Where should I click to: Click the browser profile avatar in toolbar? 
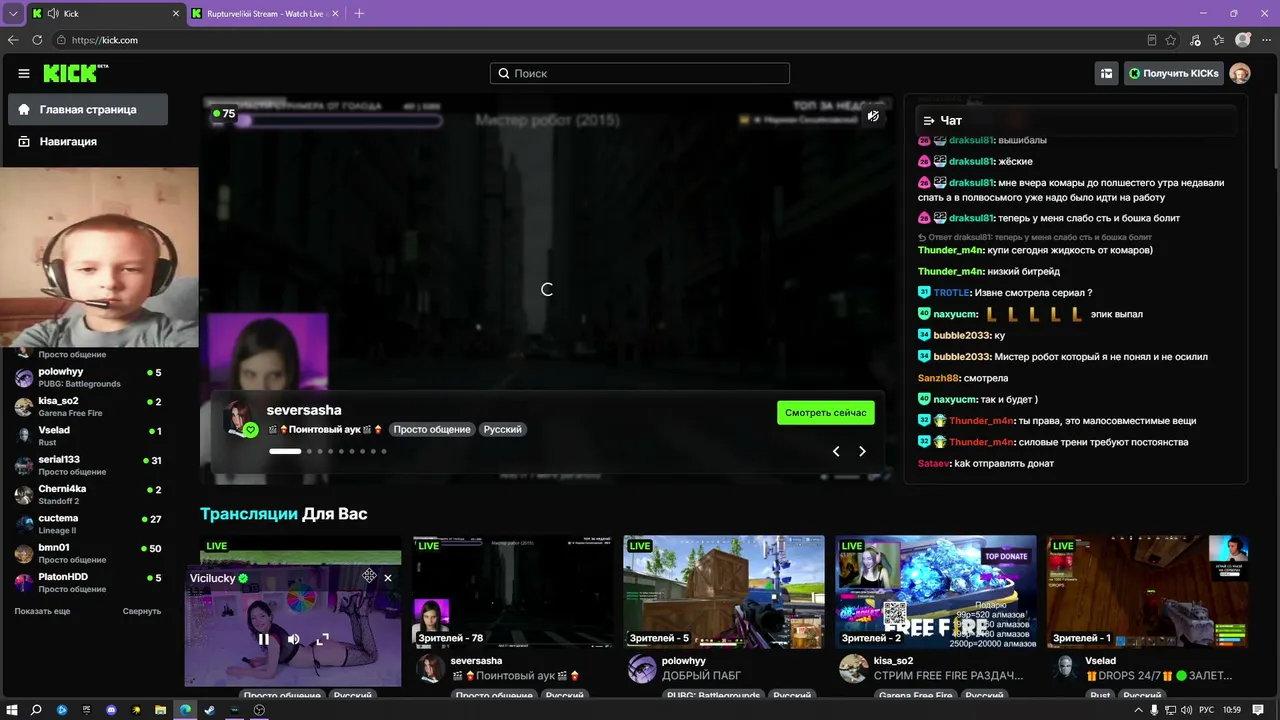click(x=1243, y=40)
